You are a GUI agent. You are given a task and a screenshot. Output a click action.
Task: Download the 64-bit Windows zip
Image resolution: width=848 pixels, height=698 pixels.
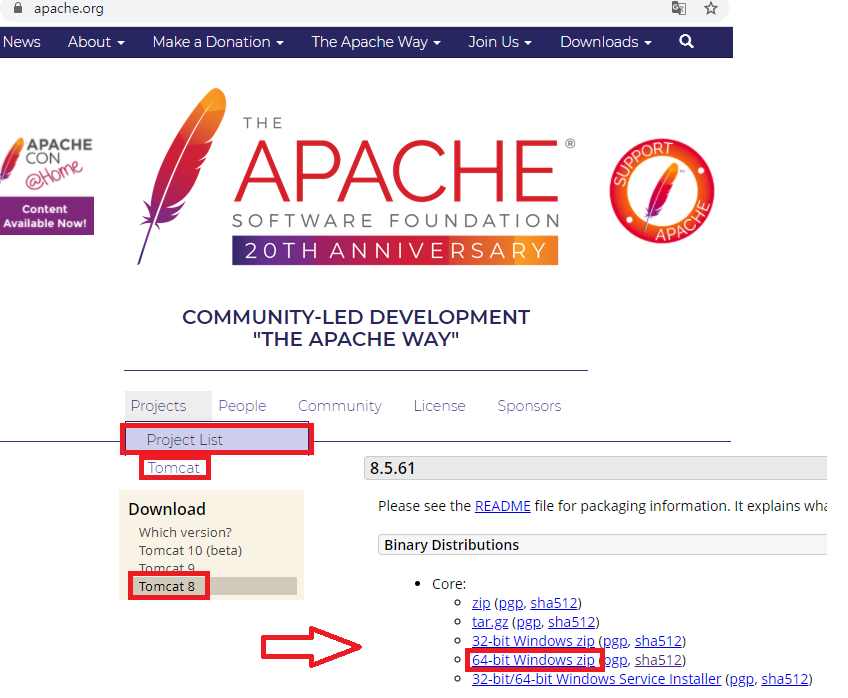tap(533, 660)
